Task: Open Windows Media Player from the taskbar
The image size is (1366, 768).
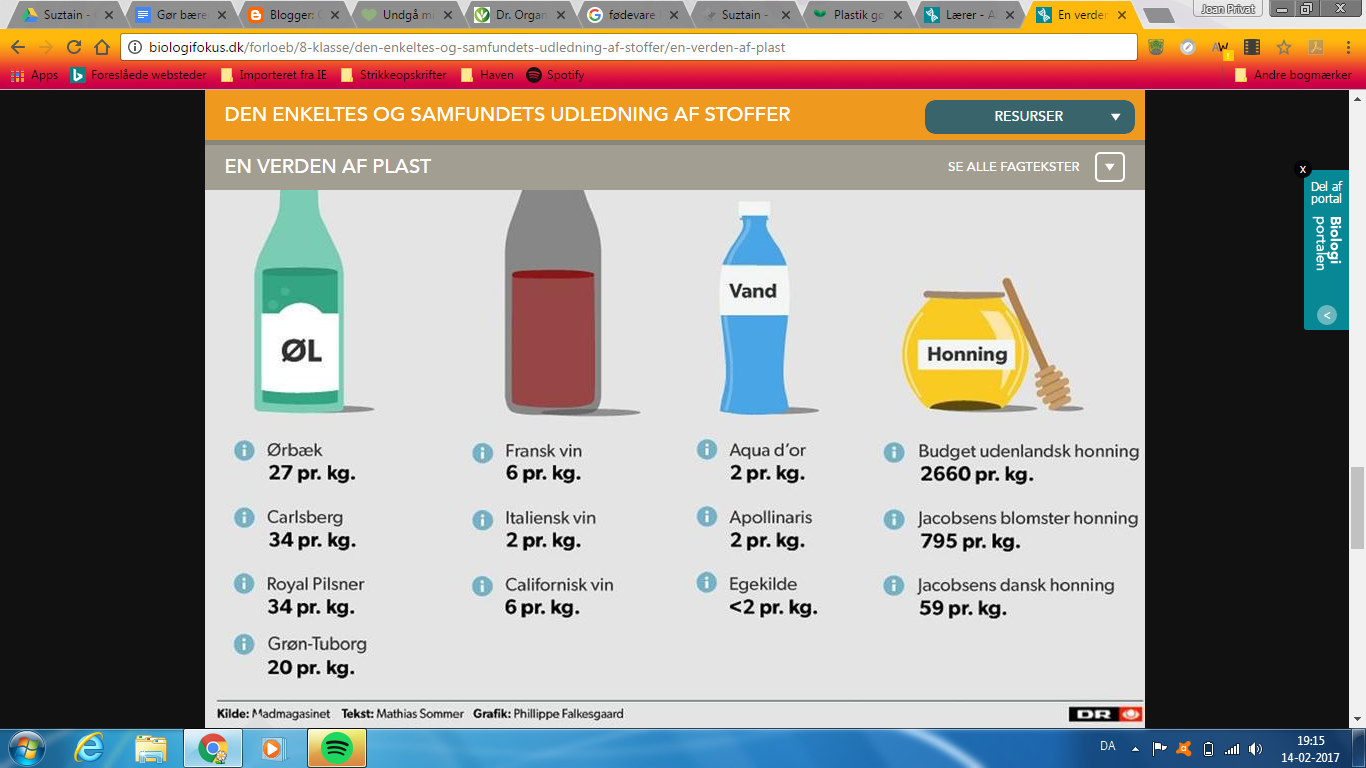Action: [x=271, y=748]
